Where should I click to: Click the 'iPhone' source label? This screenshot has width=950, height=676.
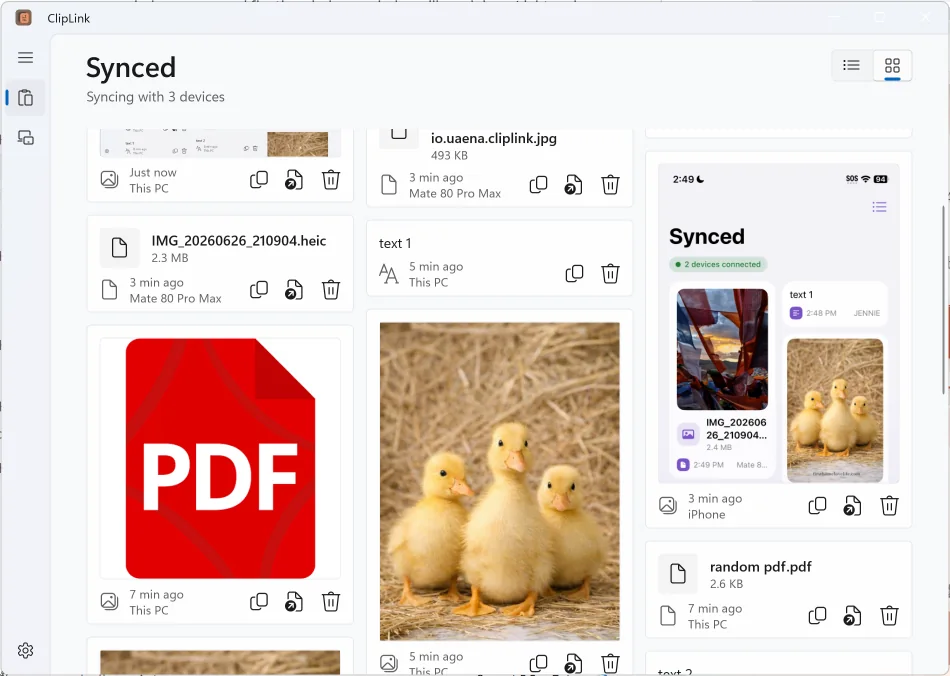pyautogui.click(x=706, y=514)
